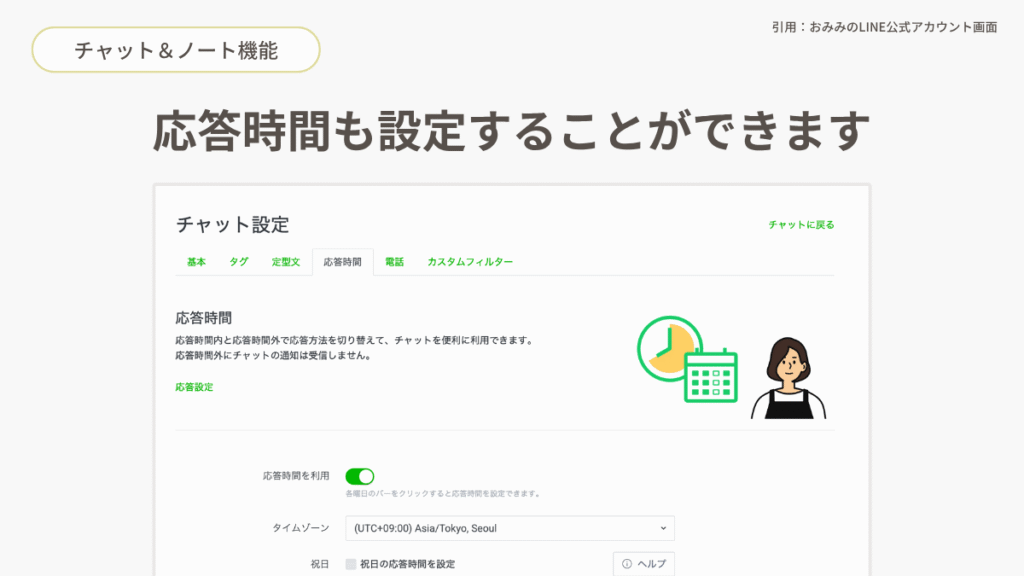Click the ヘルプ button
The image size is (1024, 576).
[x=643, y=564]
